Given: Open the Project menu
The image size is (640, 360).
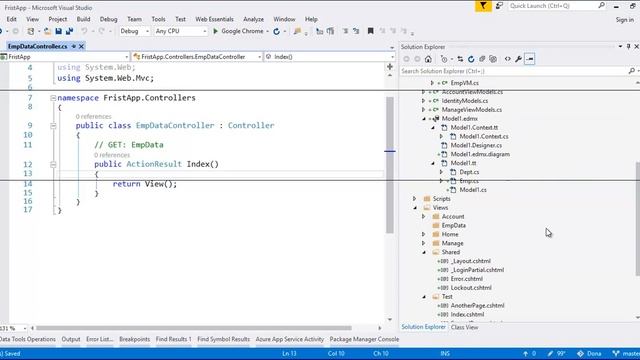Looking at the screenshot, I should (x=58, y=19).
